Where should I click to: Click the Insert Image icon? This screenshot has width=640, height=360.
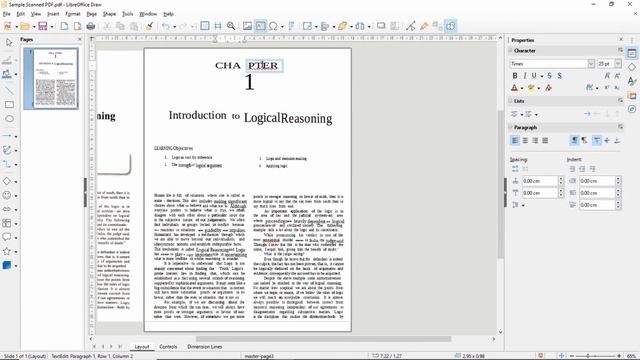247,26
